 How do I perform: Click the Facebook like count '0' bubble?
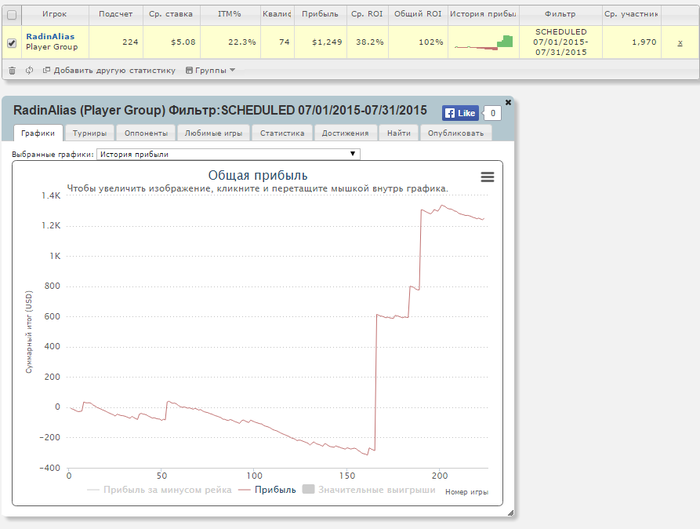click(492, 113)
